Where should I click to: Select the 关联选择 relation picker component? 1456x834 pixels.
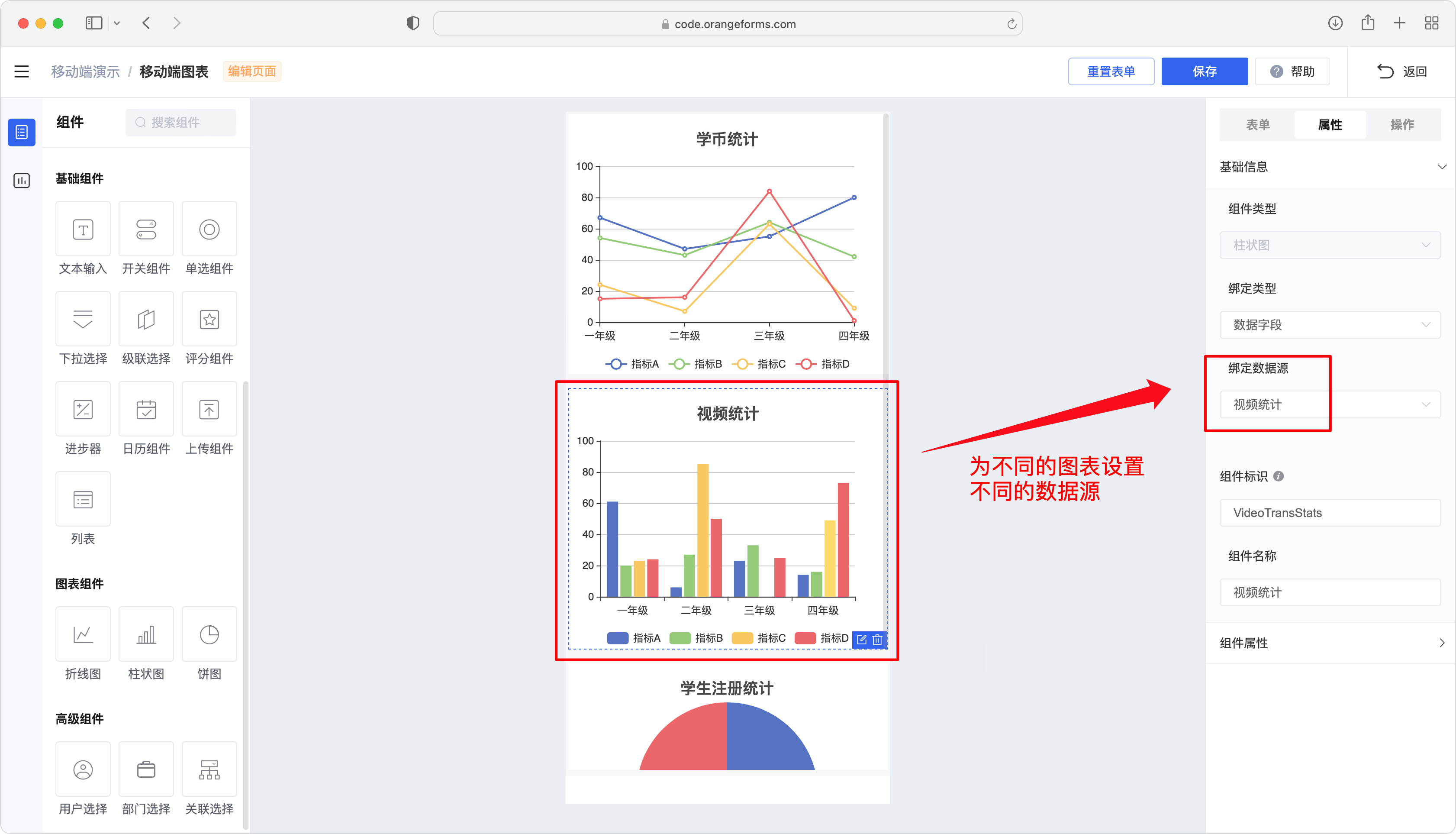click(x=209, y=769)
